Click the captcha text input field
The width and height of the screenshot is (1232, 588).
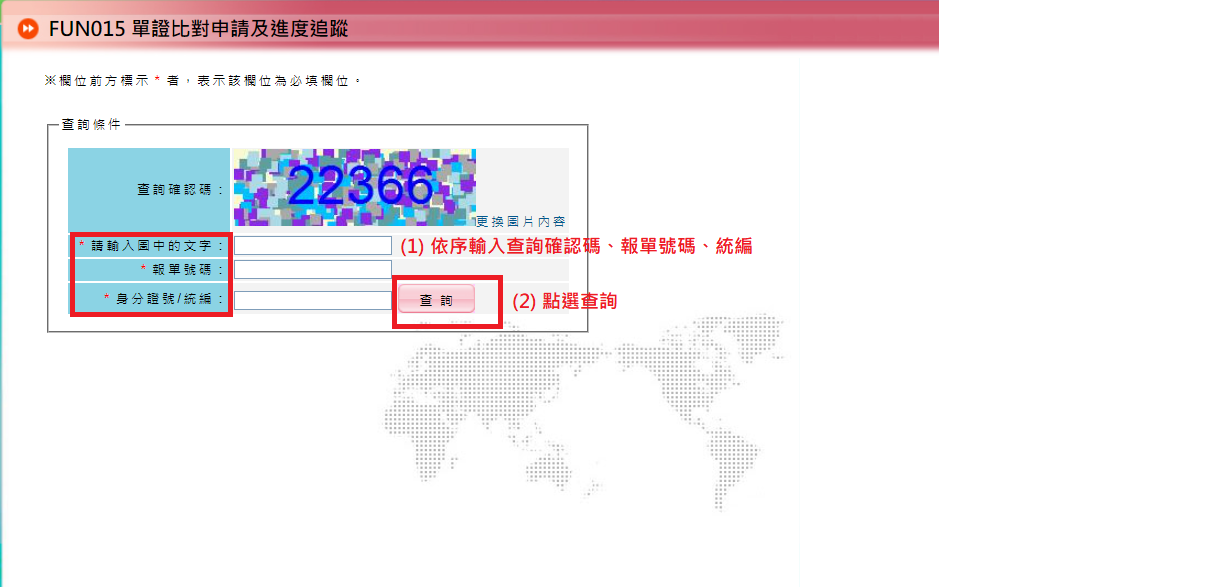tap(312, 245)
